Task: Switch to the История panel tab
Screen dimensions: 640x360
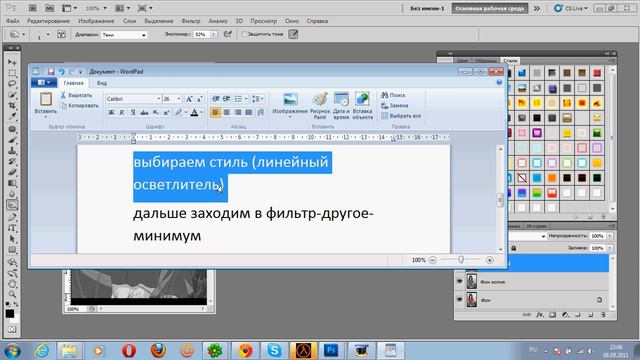Action: 536,226
